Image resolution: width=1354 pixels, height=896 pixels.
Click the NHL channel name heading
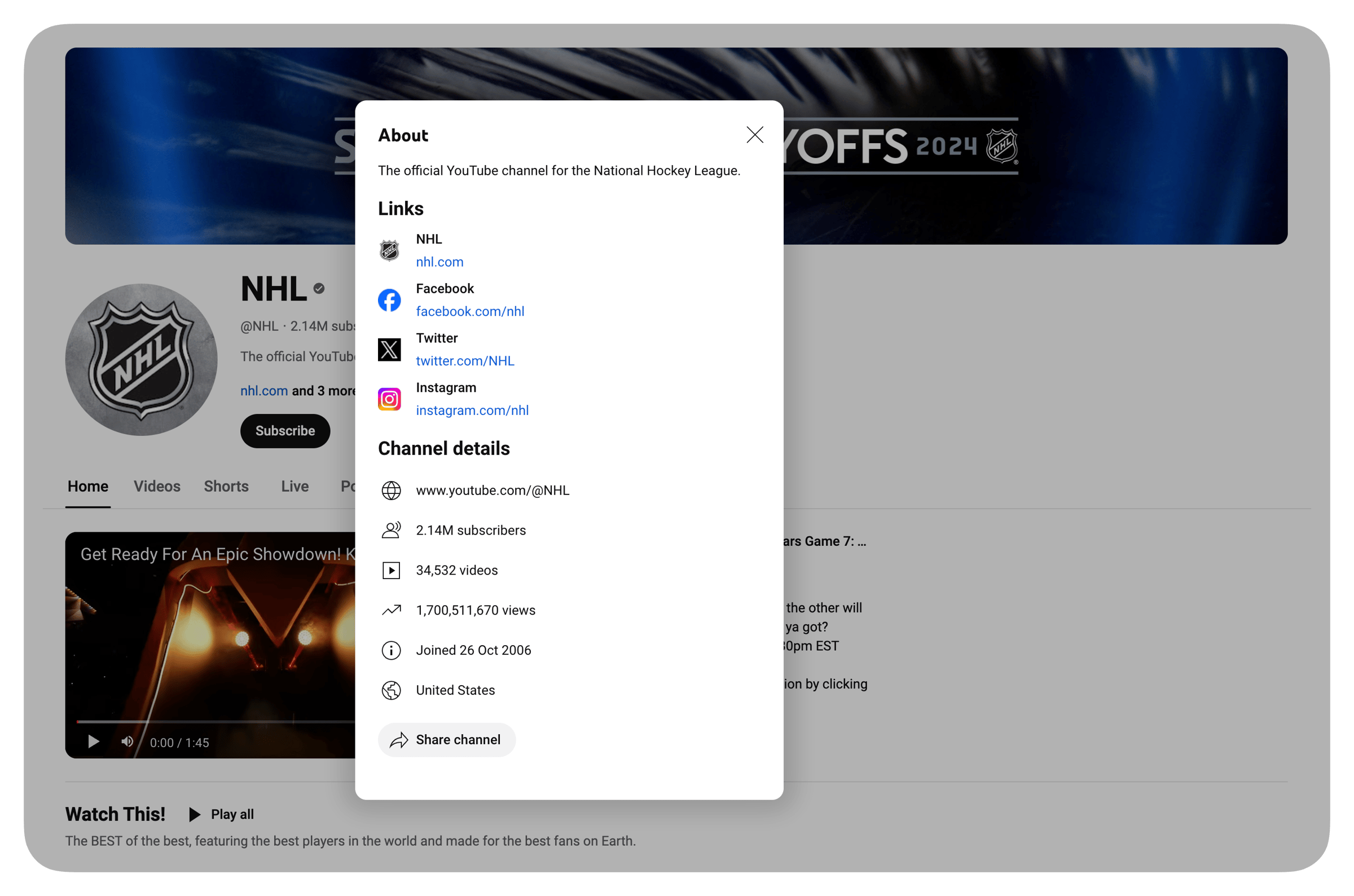pos(274,289)
